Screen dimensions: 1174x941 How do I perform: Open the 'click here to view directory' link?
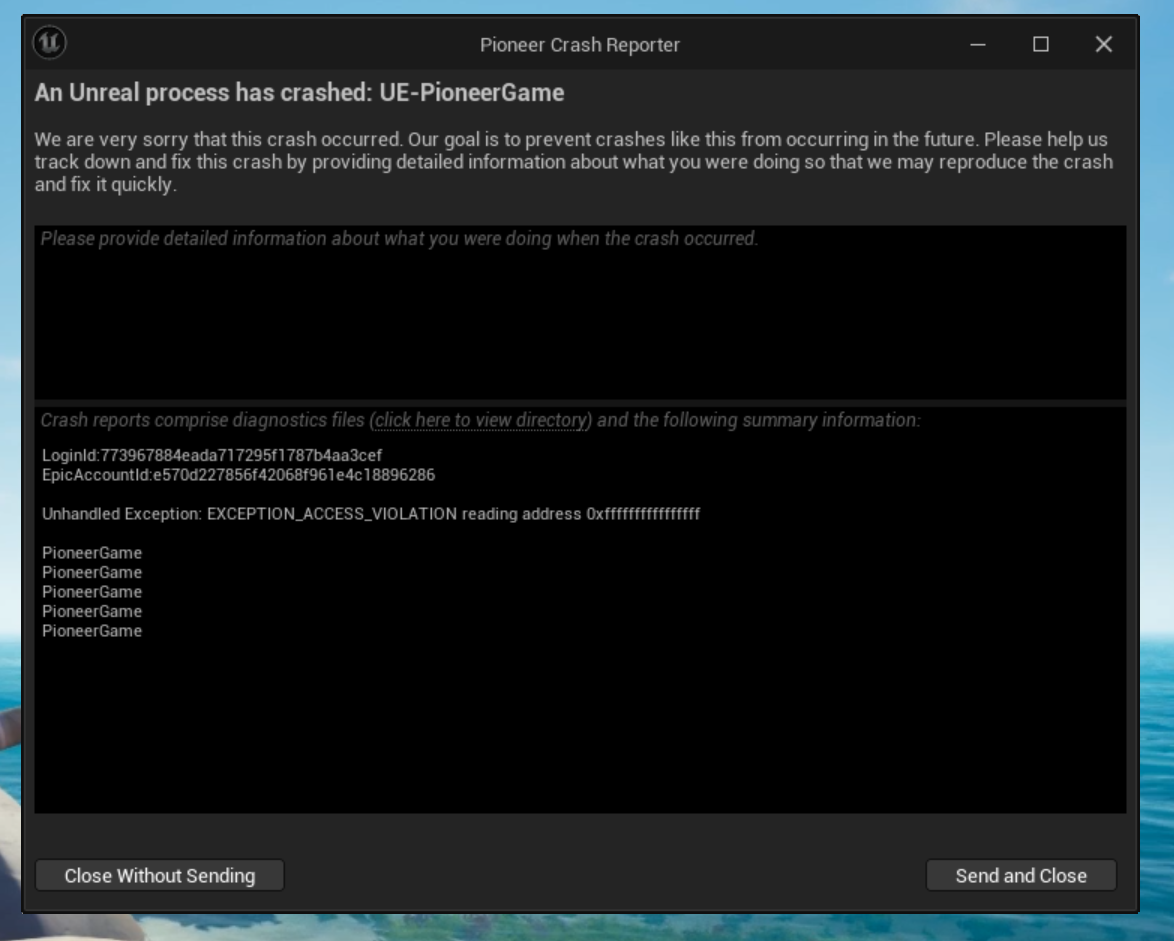481,420
